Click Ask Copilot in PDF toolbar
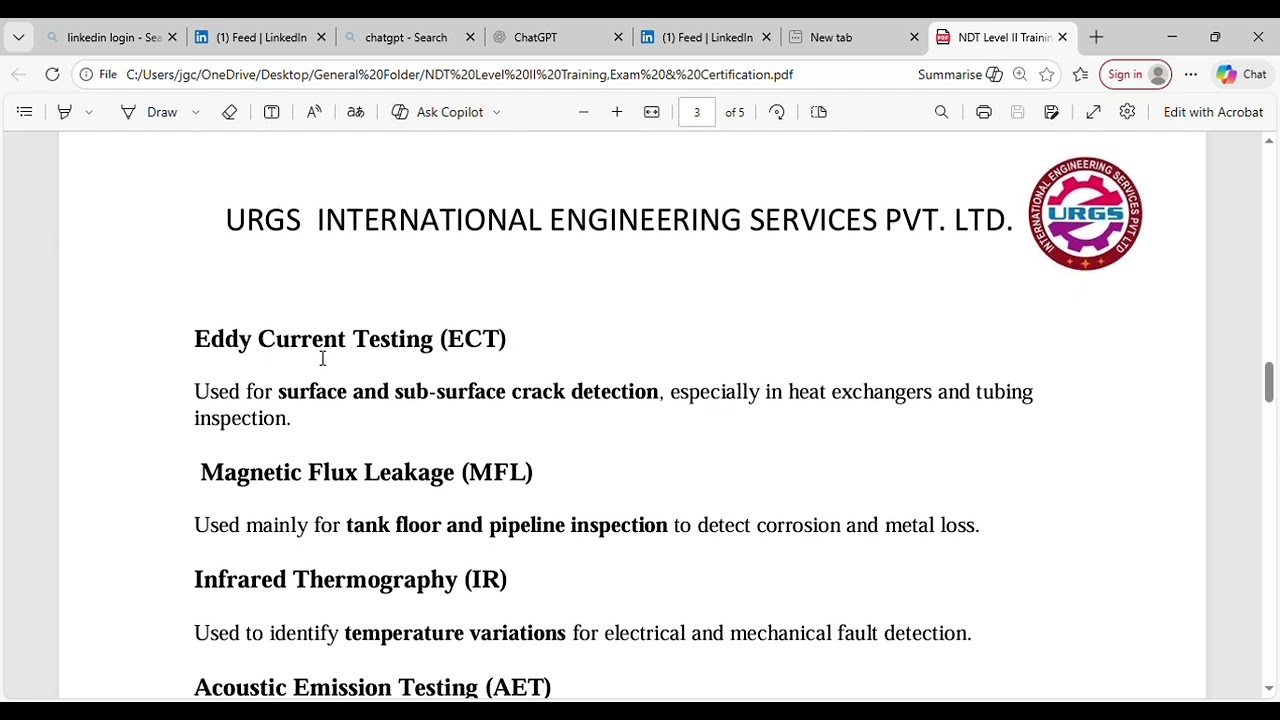This screenshot has height=720, width=1280. (x=438, y=112)
